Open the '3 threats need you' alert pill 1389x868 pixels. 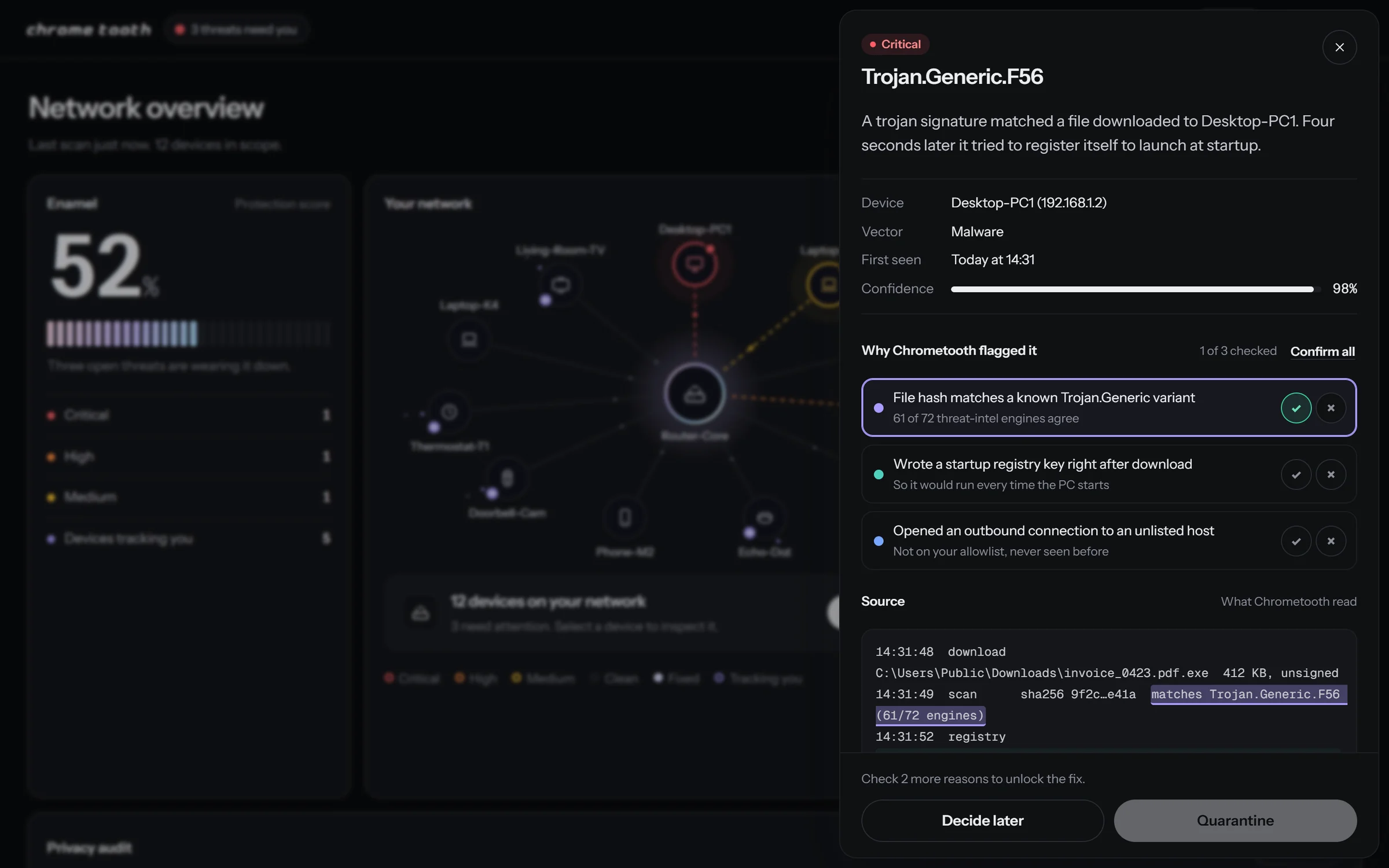(237, 30)
